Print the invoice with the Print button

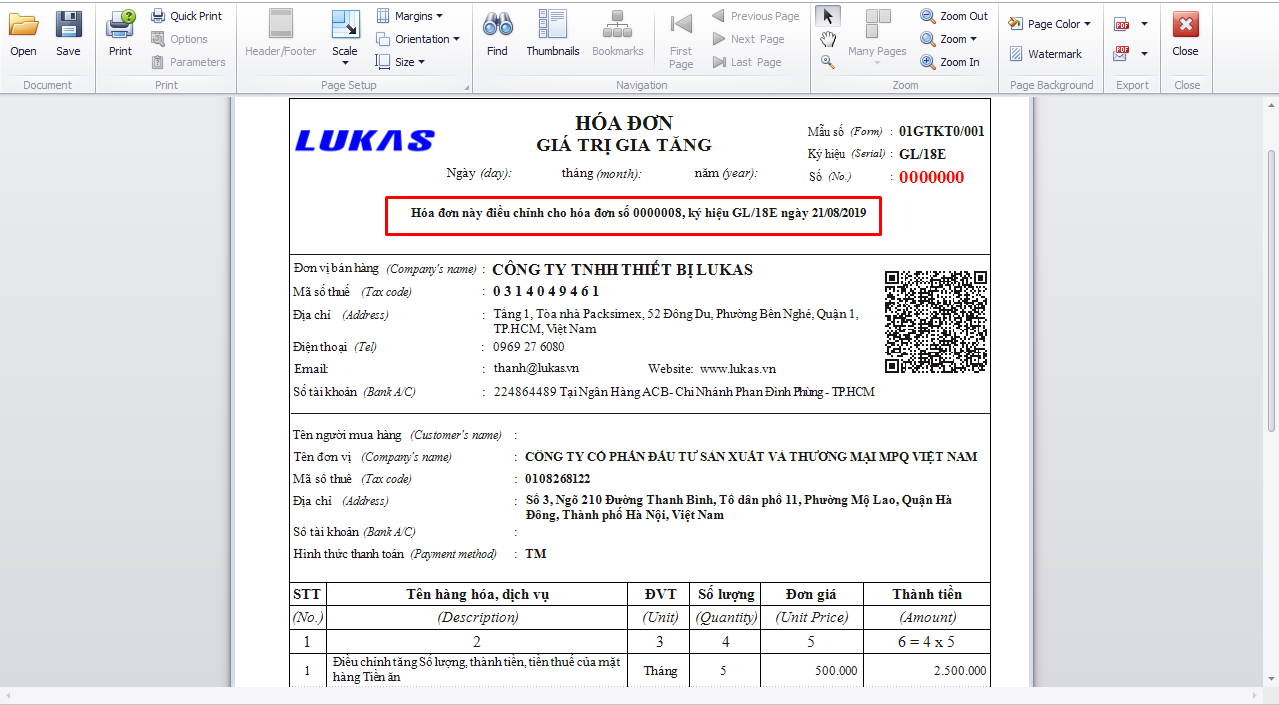[x=120, y=35]
